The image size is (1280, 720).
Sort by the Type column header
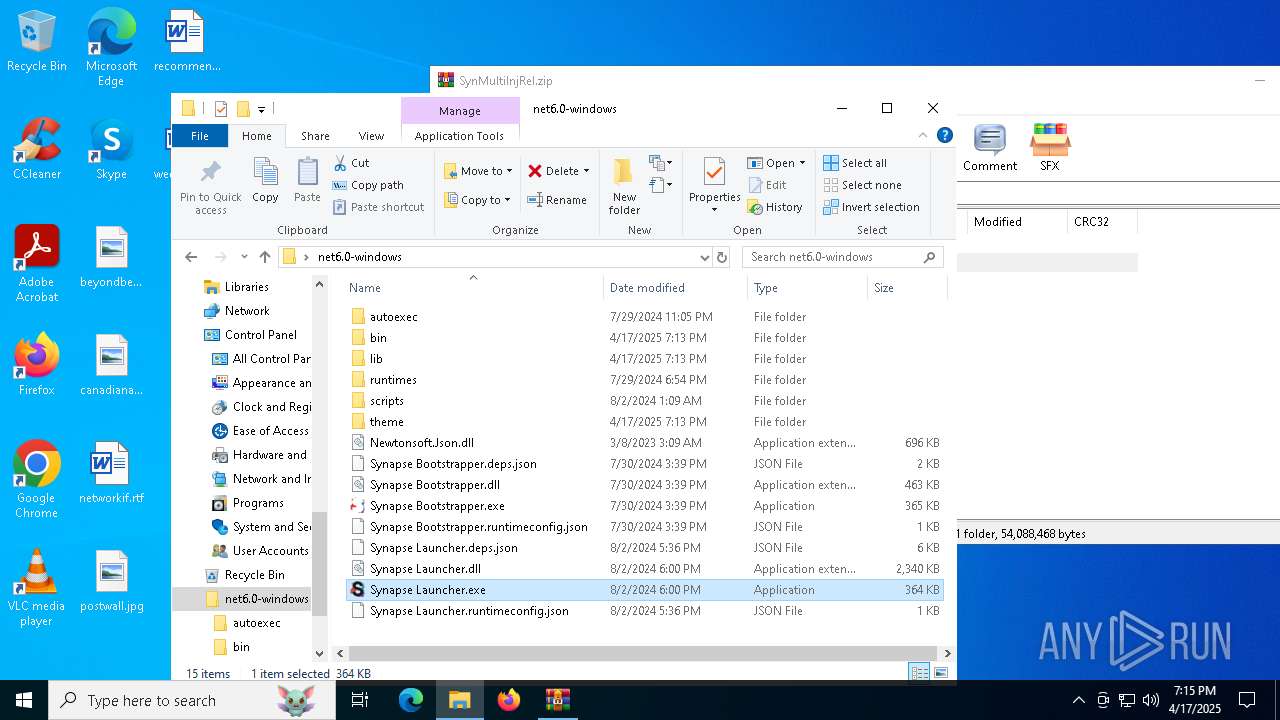807,288
